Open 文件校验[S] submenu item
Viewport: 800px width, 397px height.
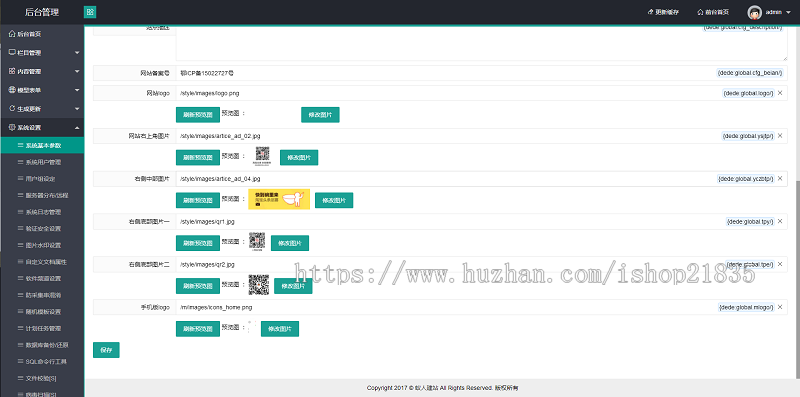[x=42, y=378]
